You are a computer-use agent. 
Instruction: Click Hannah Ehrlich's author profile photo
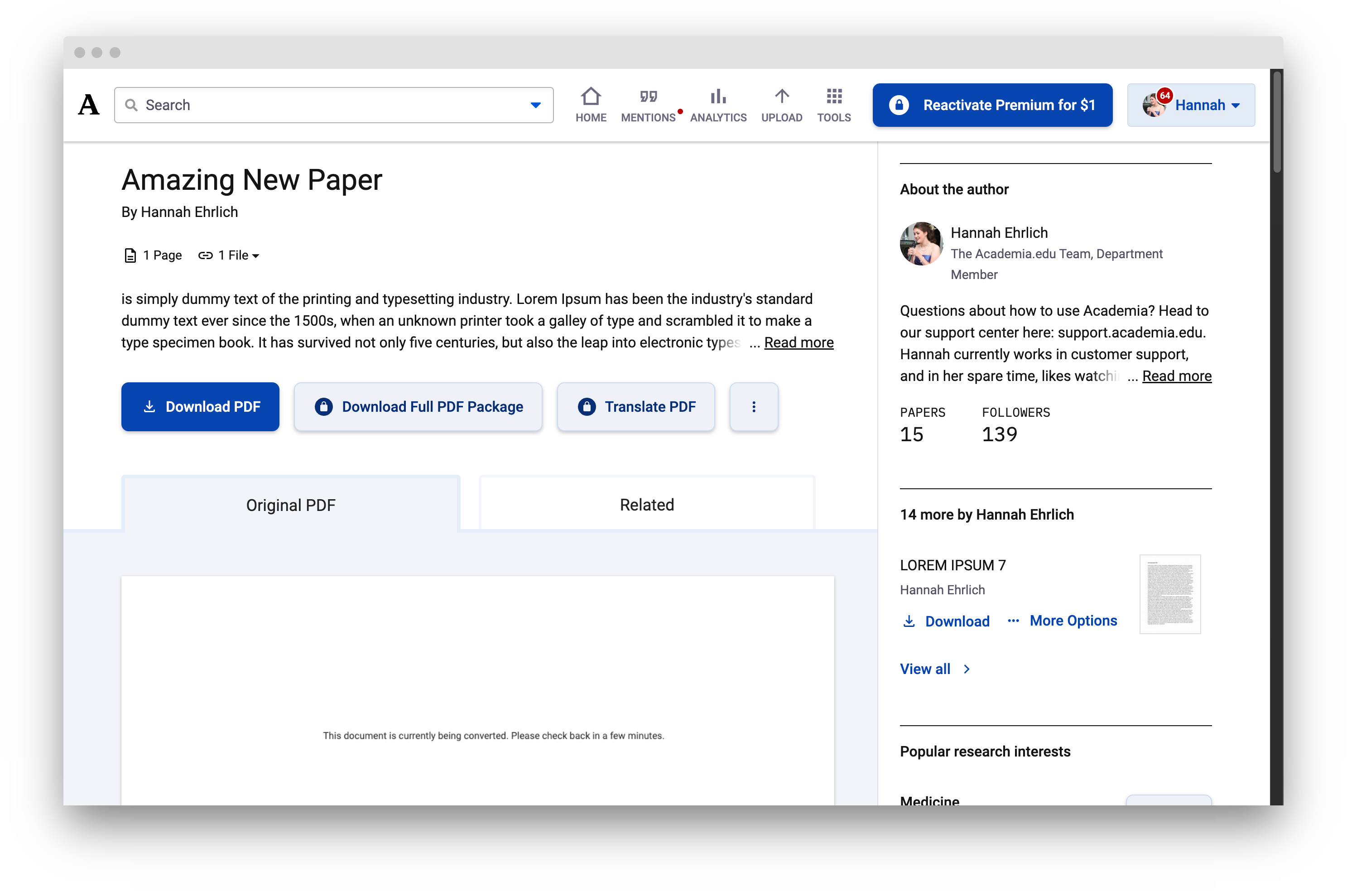[x=921, y=243]
